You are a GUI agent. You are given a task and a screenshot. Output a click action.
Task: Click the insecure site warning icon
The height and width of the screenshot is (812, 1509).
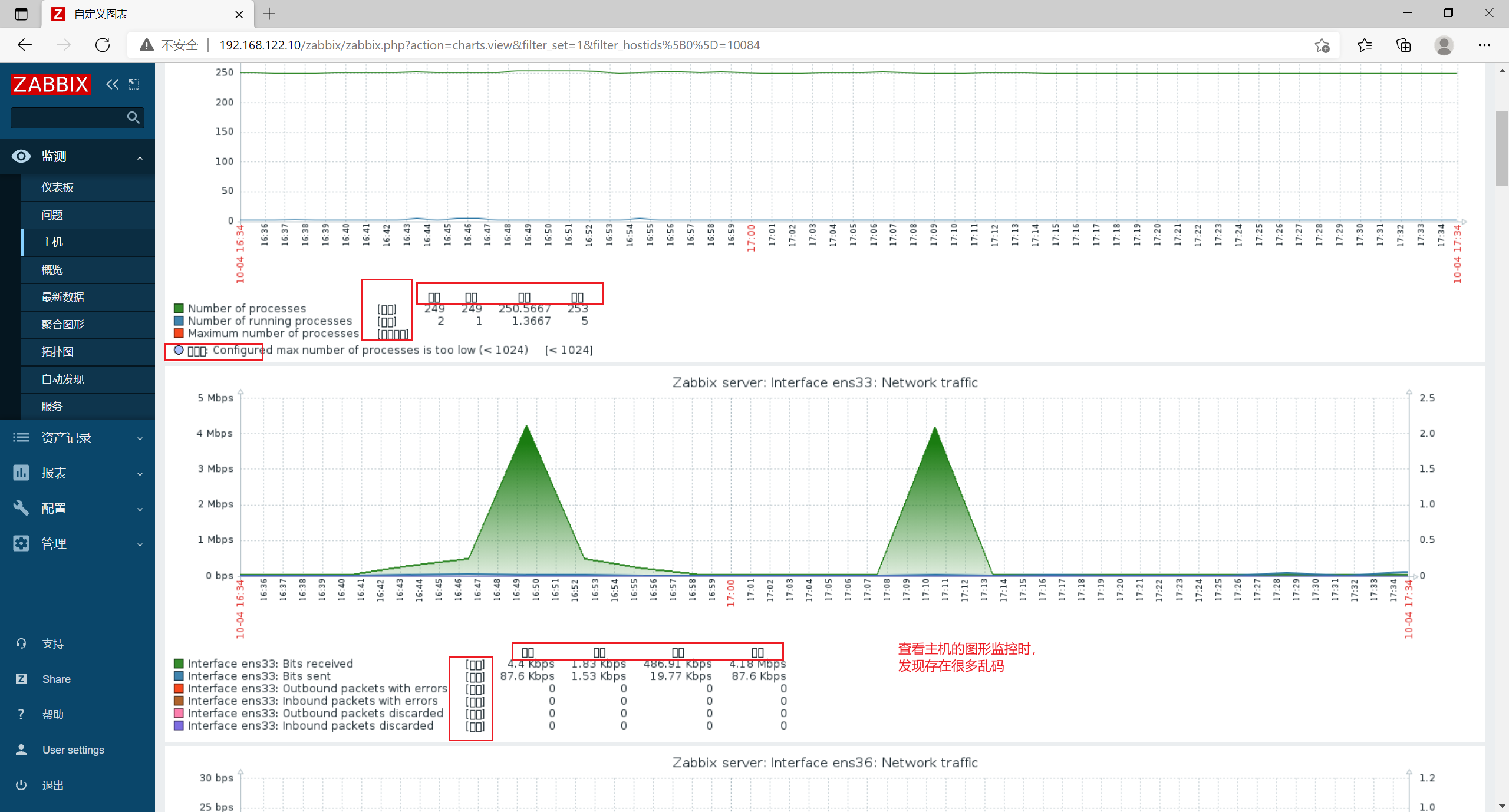[x=147, y=45]
